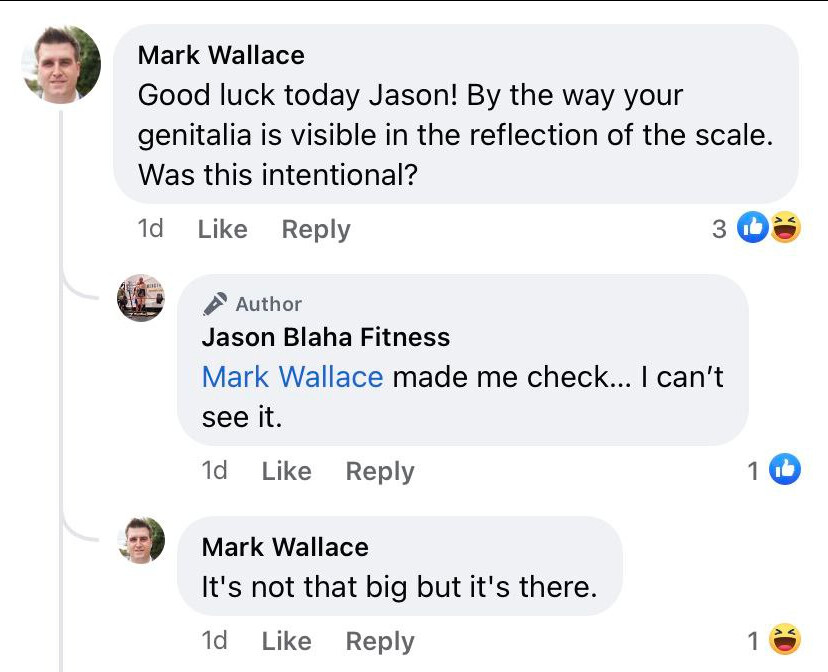This screenshot has width=828, height=672.
Task: Click Mark Wallace's top comment profile picture
Action: tap(61, 64)
